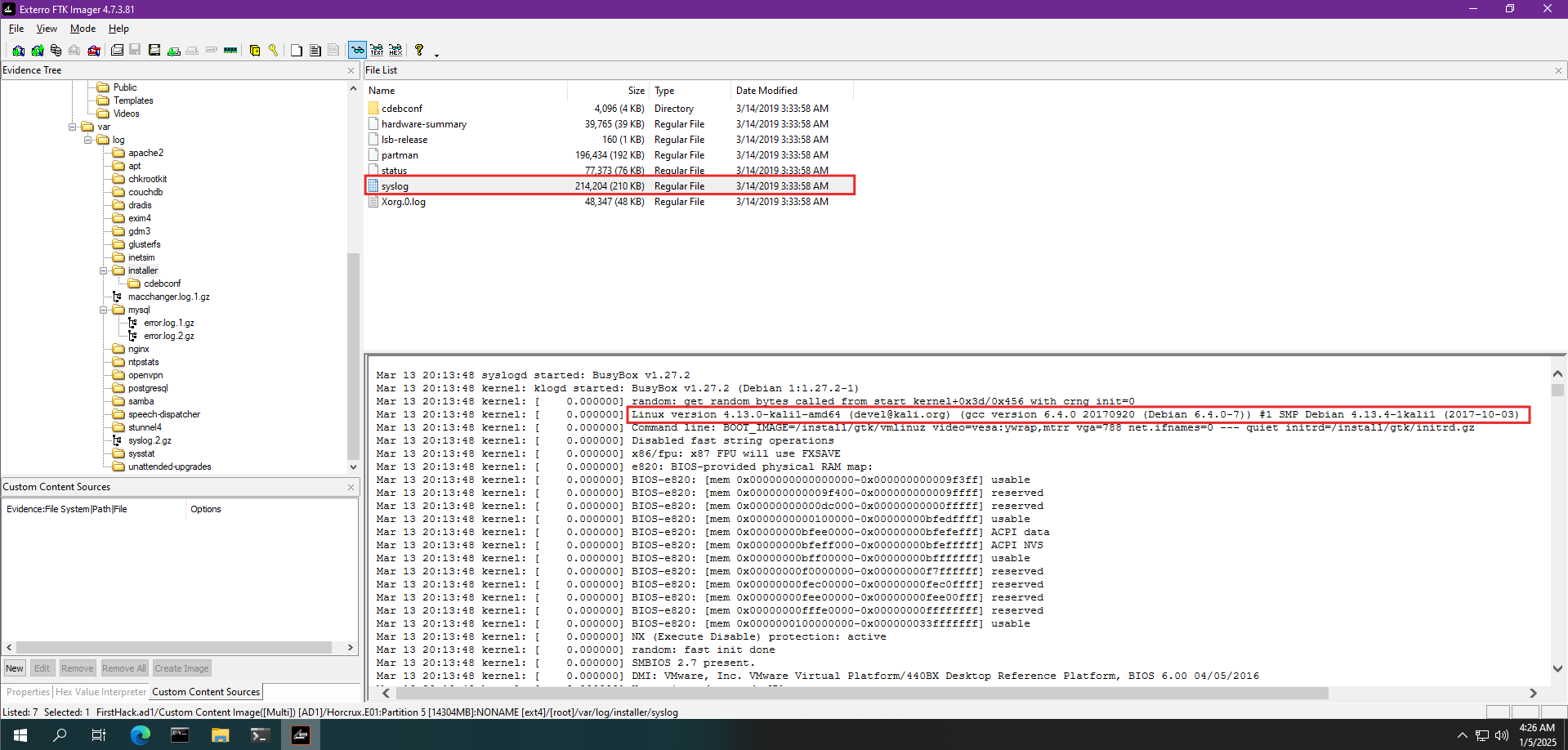Show hidden system tray icons
Screen dimensions: 1568x750
pos(1463,734)
